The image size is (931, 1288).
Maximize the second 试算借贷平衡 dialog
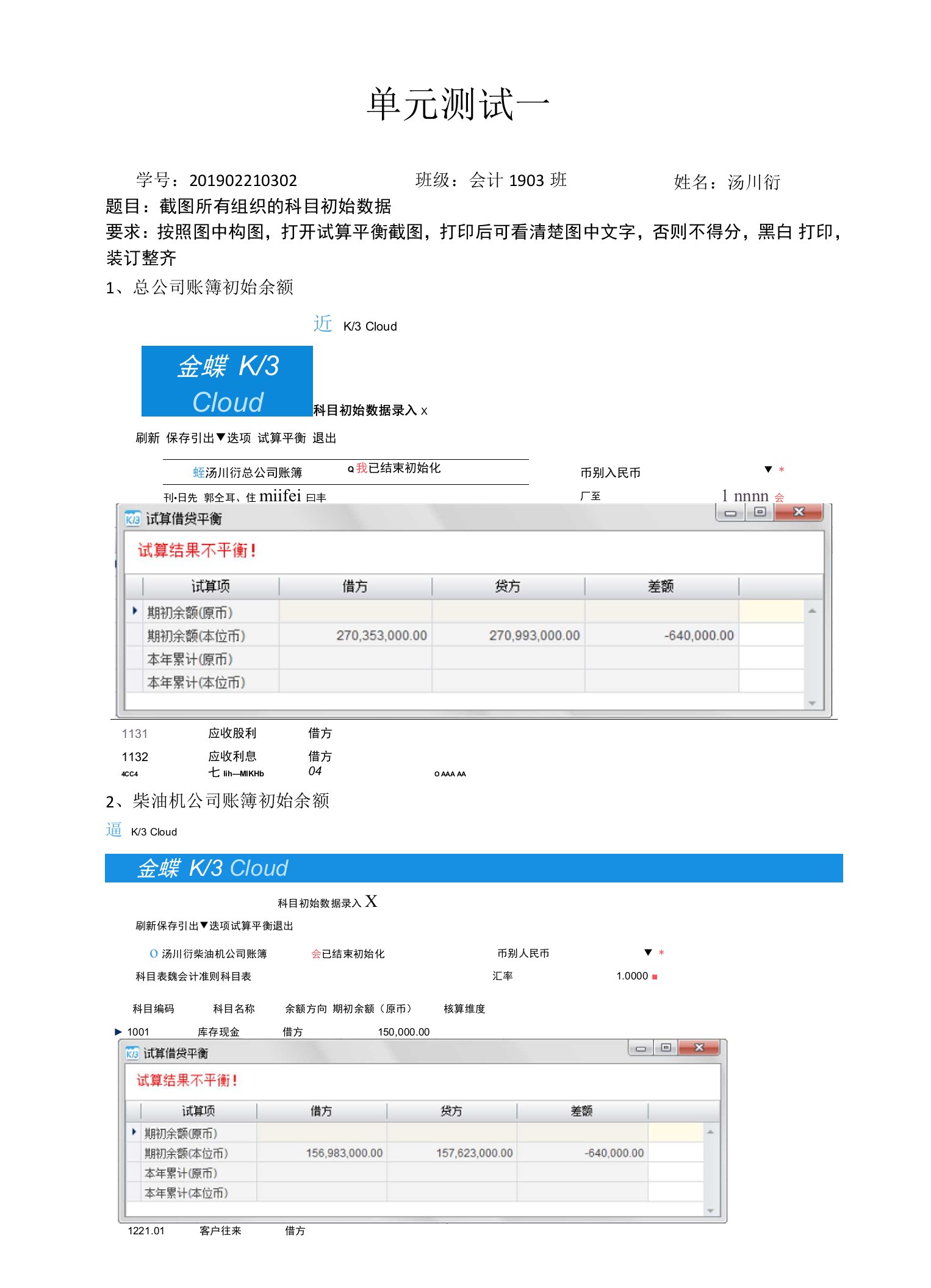(x=666, y=1048)
